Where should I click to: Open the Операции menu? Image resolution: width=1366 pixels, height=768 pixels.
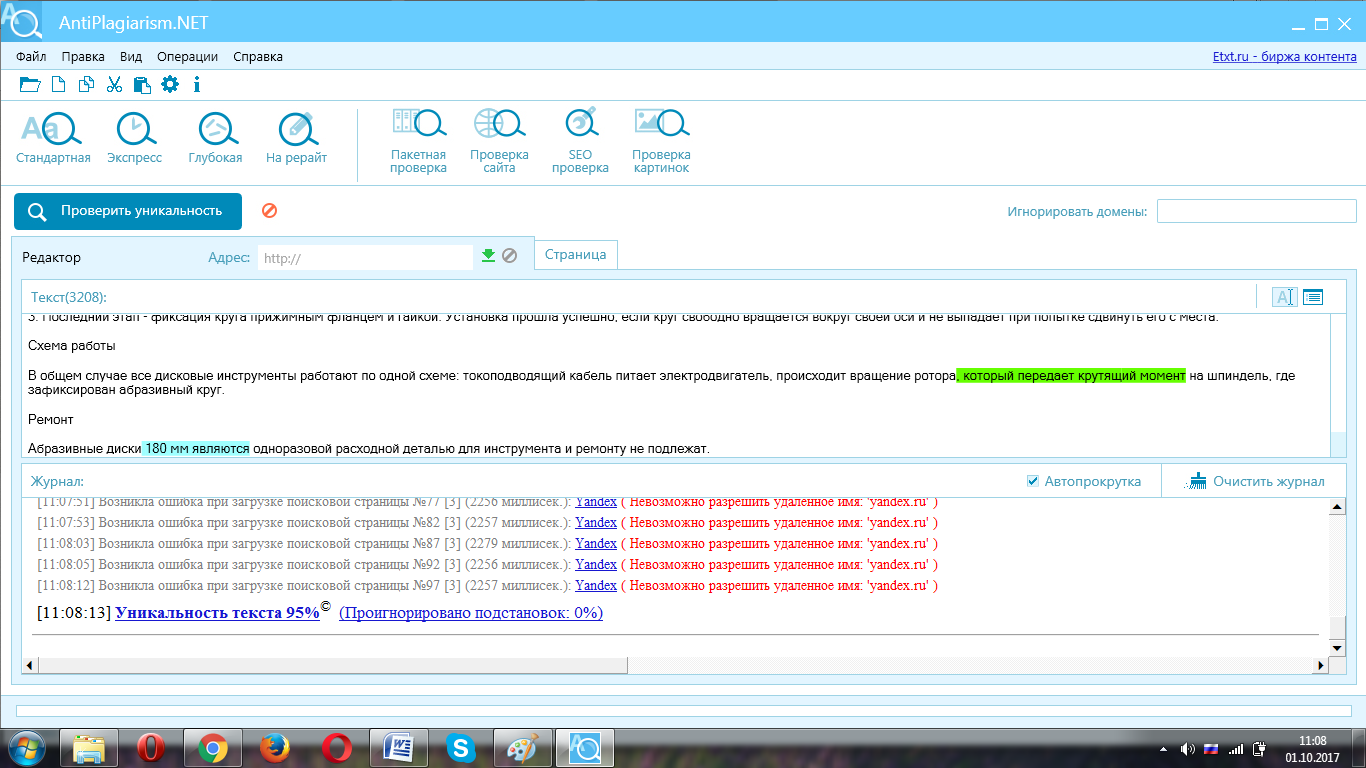coord(187,57)
